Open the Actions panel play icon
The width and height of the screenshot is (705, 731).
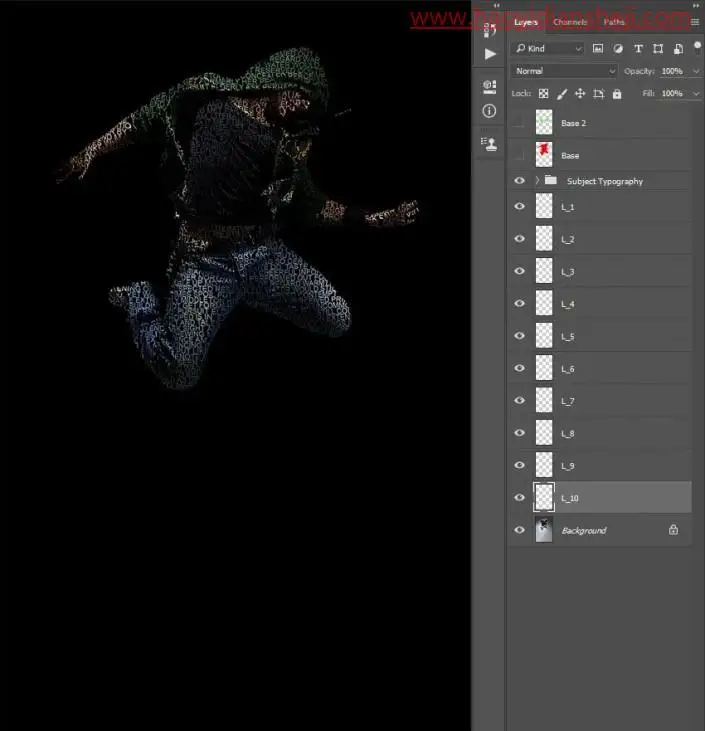pos(490,54)
